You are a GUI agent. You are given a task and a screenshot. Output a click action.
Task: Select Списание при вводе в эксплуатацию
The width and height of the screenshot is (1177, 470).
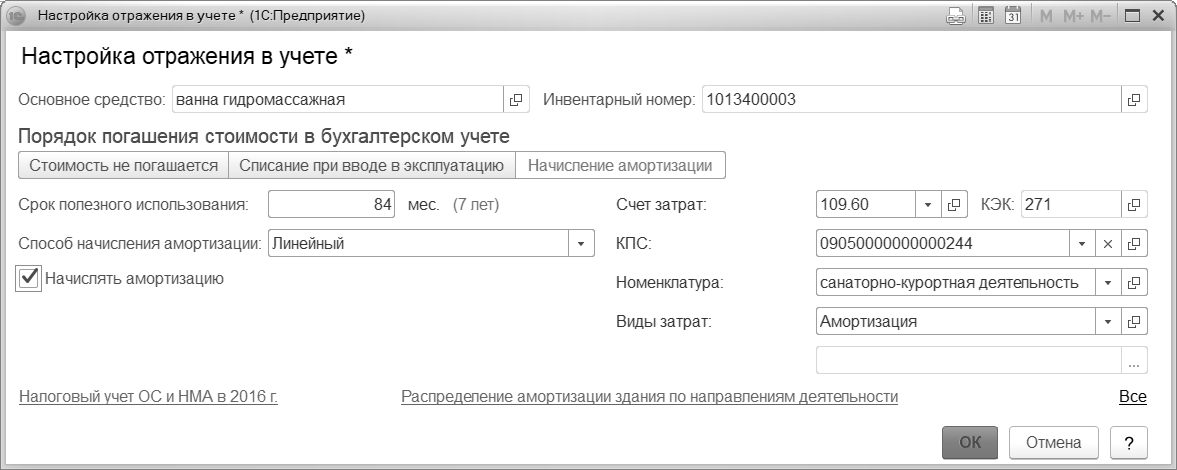coord(371,165)
